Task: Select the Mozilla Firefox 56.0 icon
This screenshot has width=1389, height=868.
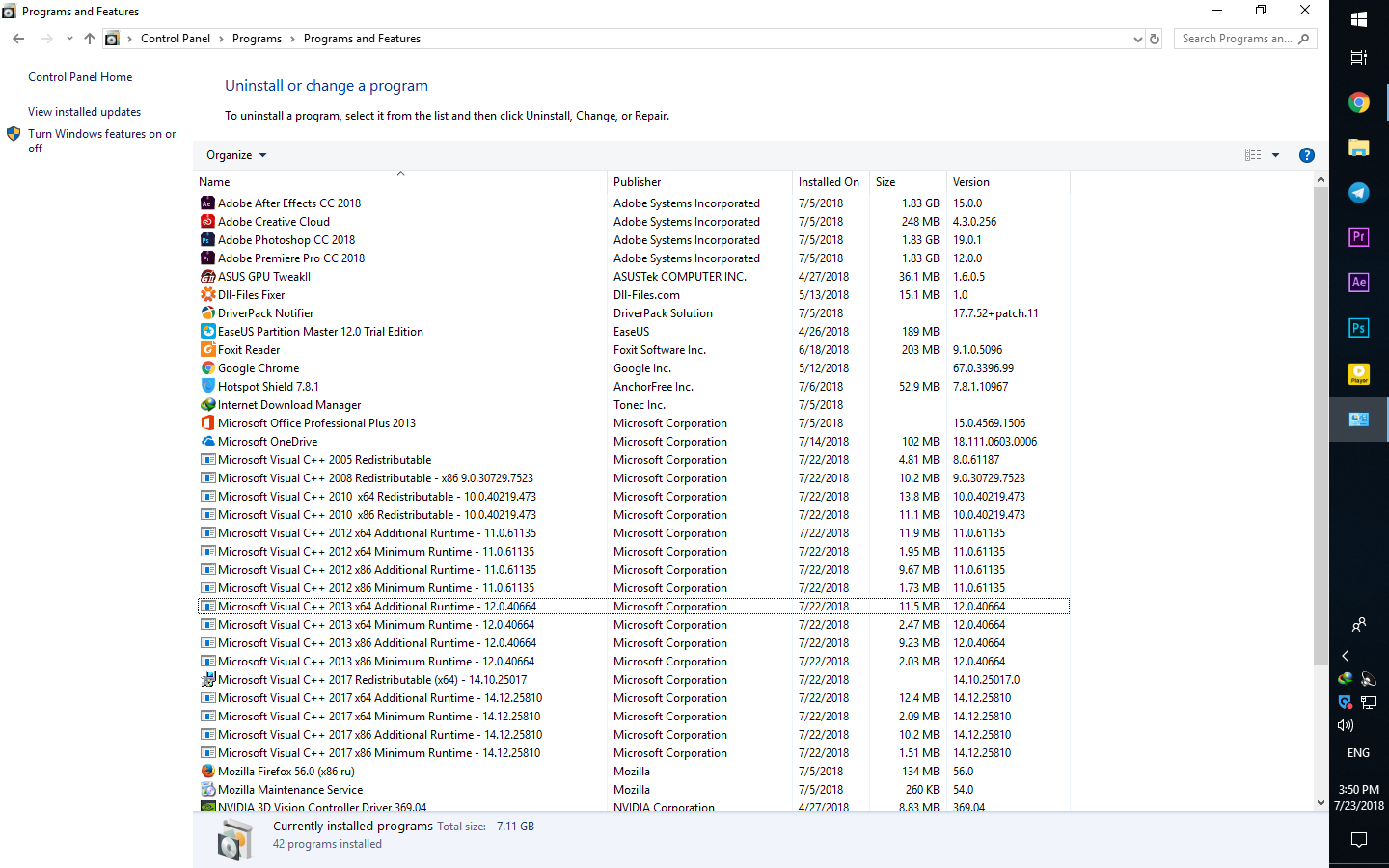Action: 207,772
